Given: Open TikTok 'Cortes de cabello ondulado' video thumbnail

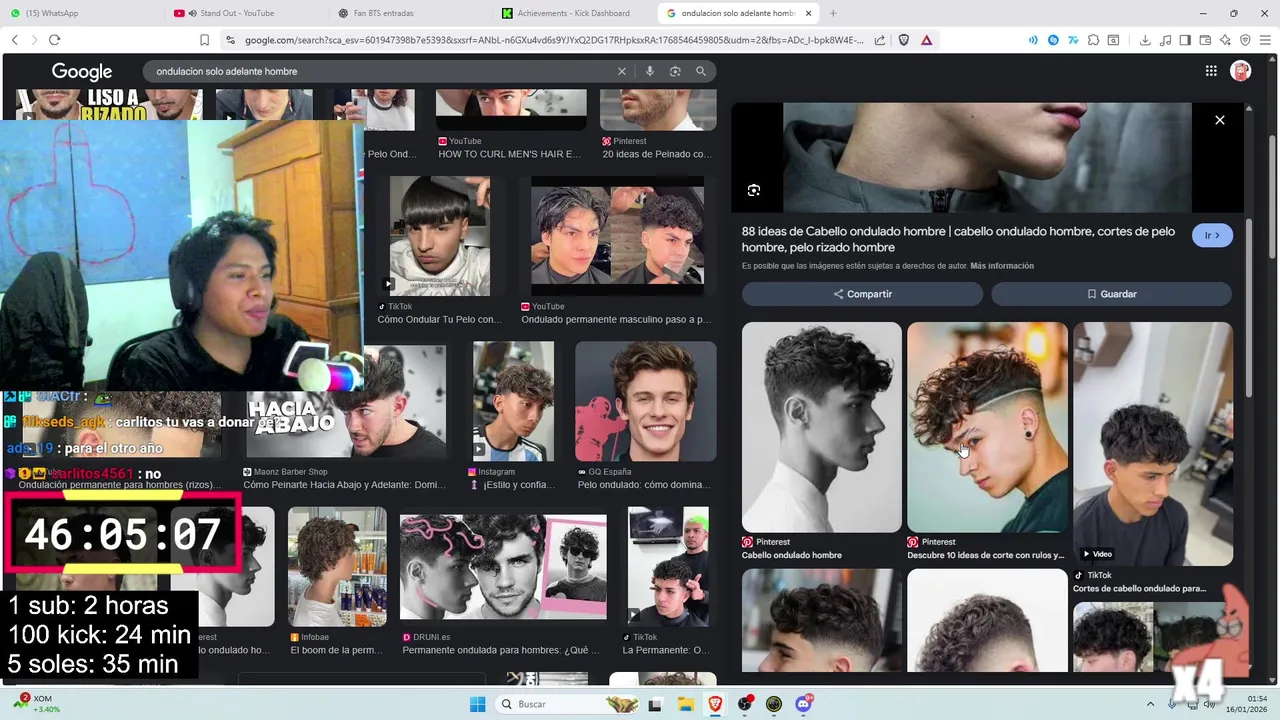Looking at the screenshot, I should [1152, 444].
